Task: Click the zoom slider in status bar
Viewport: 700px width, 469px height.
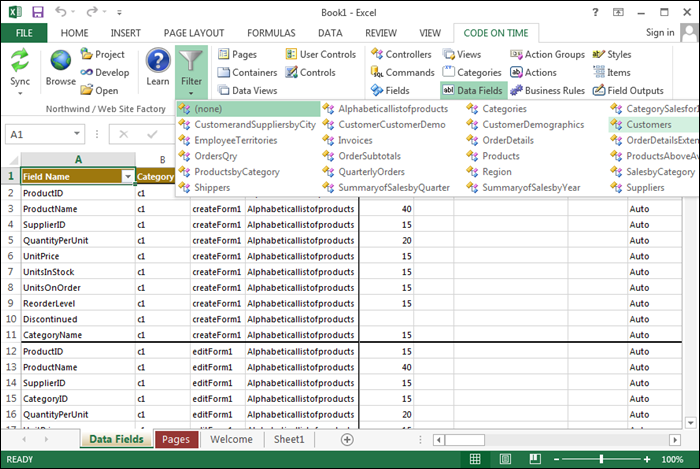Action: (x=602, y=459)
